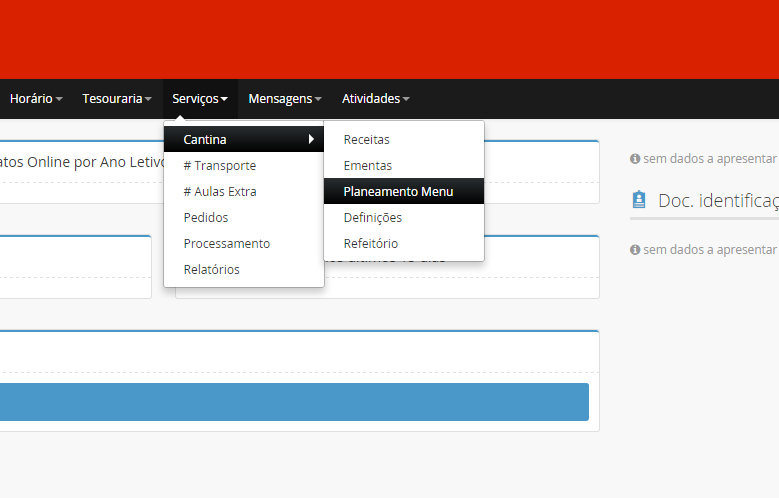Open the Mensagens menu
This screenshot has height=498, width=779.
tap(285, 99)
